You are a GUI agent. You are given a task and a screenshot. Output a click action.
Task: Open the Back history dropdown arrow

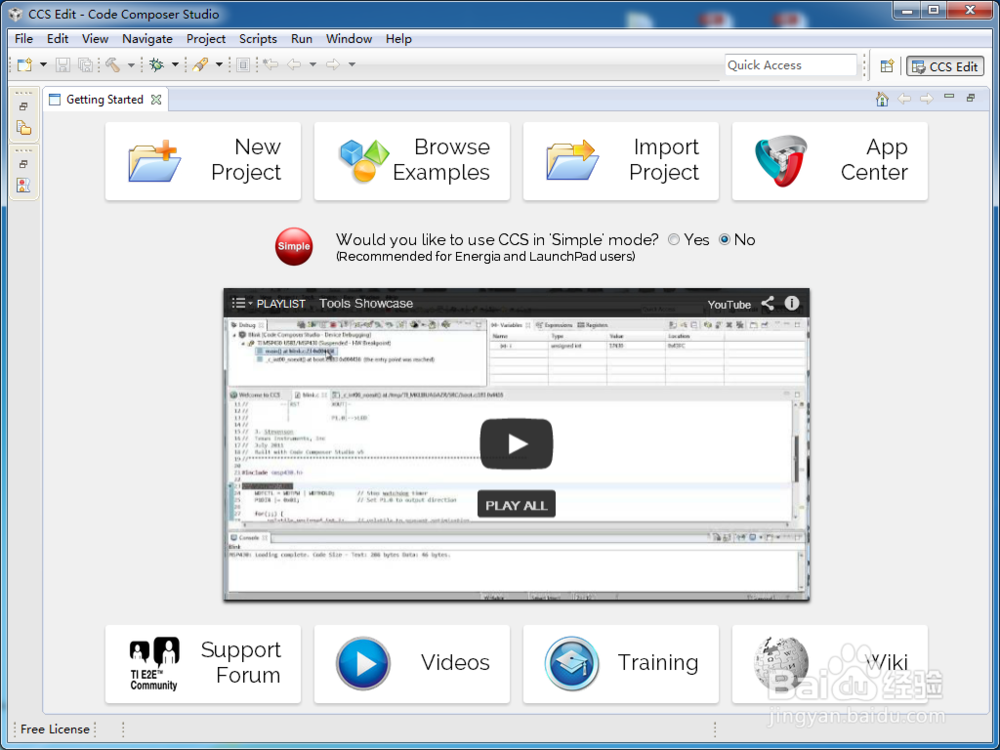click(312, 64)
